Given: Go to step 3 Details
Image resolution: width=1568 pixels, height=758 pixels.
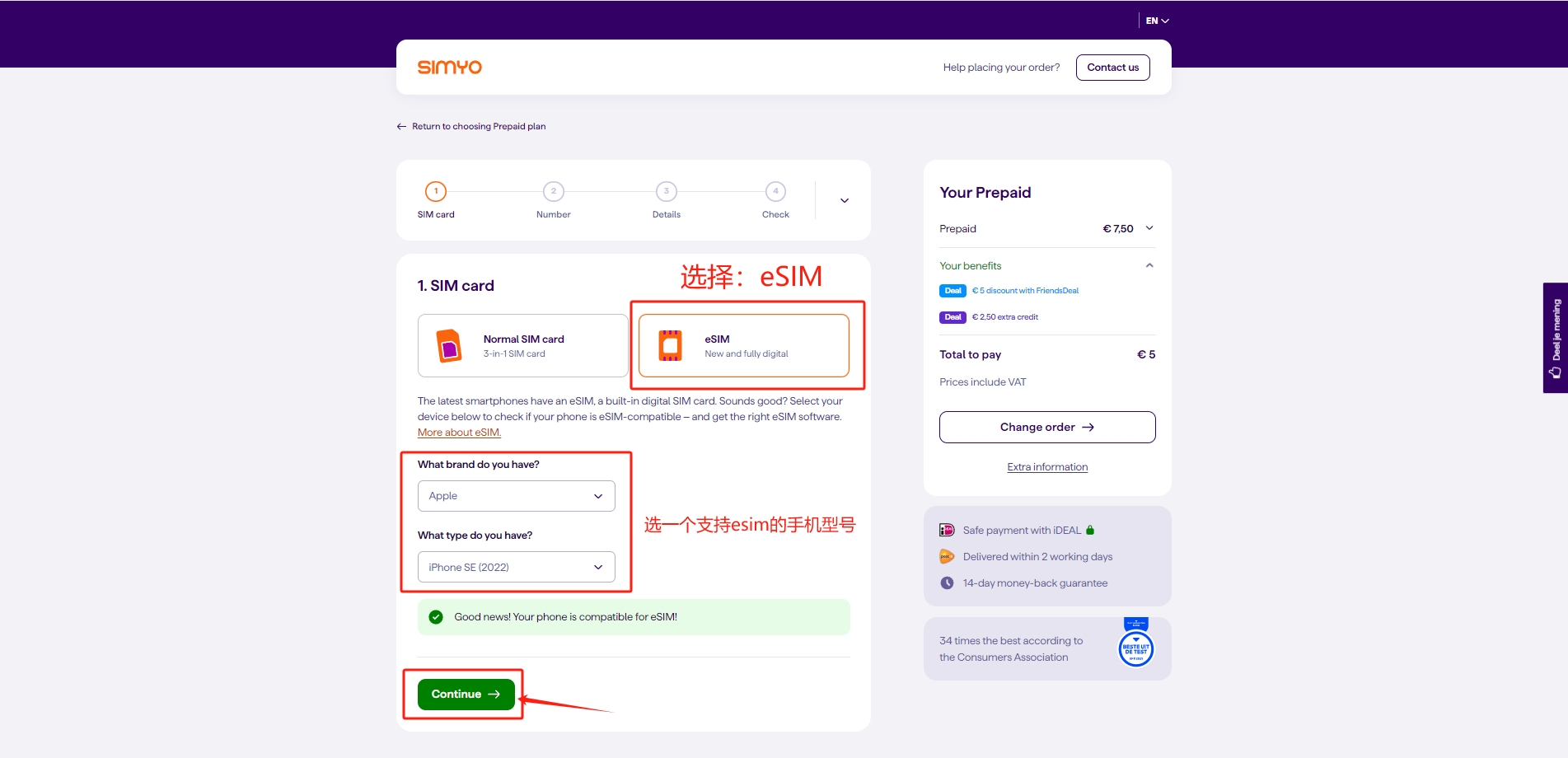Looking at the screenshot, I should point(666,192).
